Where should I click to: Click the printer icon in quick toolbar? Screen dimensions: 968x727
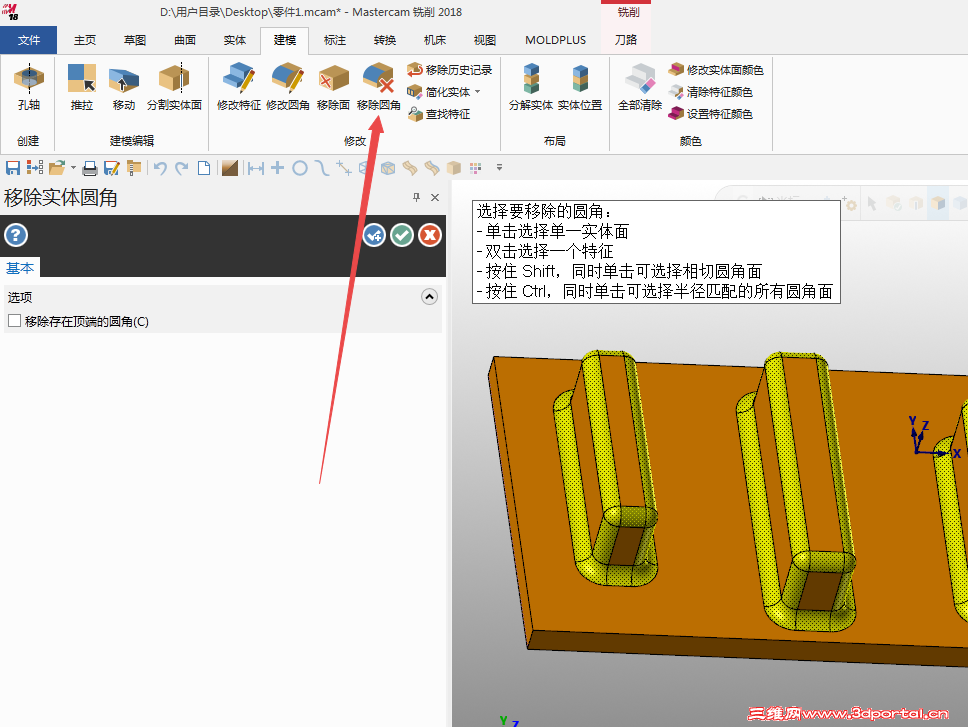(x=90, y=168)
